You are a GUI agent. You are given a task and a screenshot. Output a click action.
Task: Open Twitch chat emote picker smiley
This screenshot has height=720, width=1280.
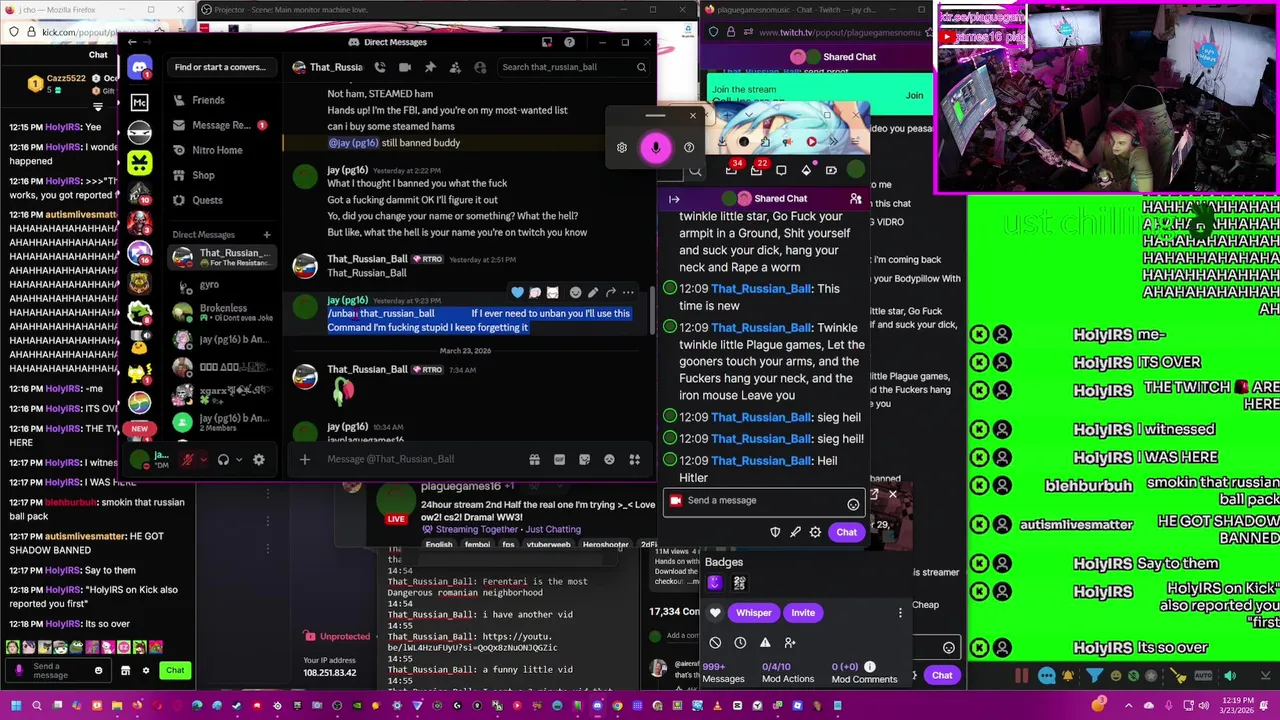click(x=853, y=504)
